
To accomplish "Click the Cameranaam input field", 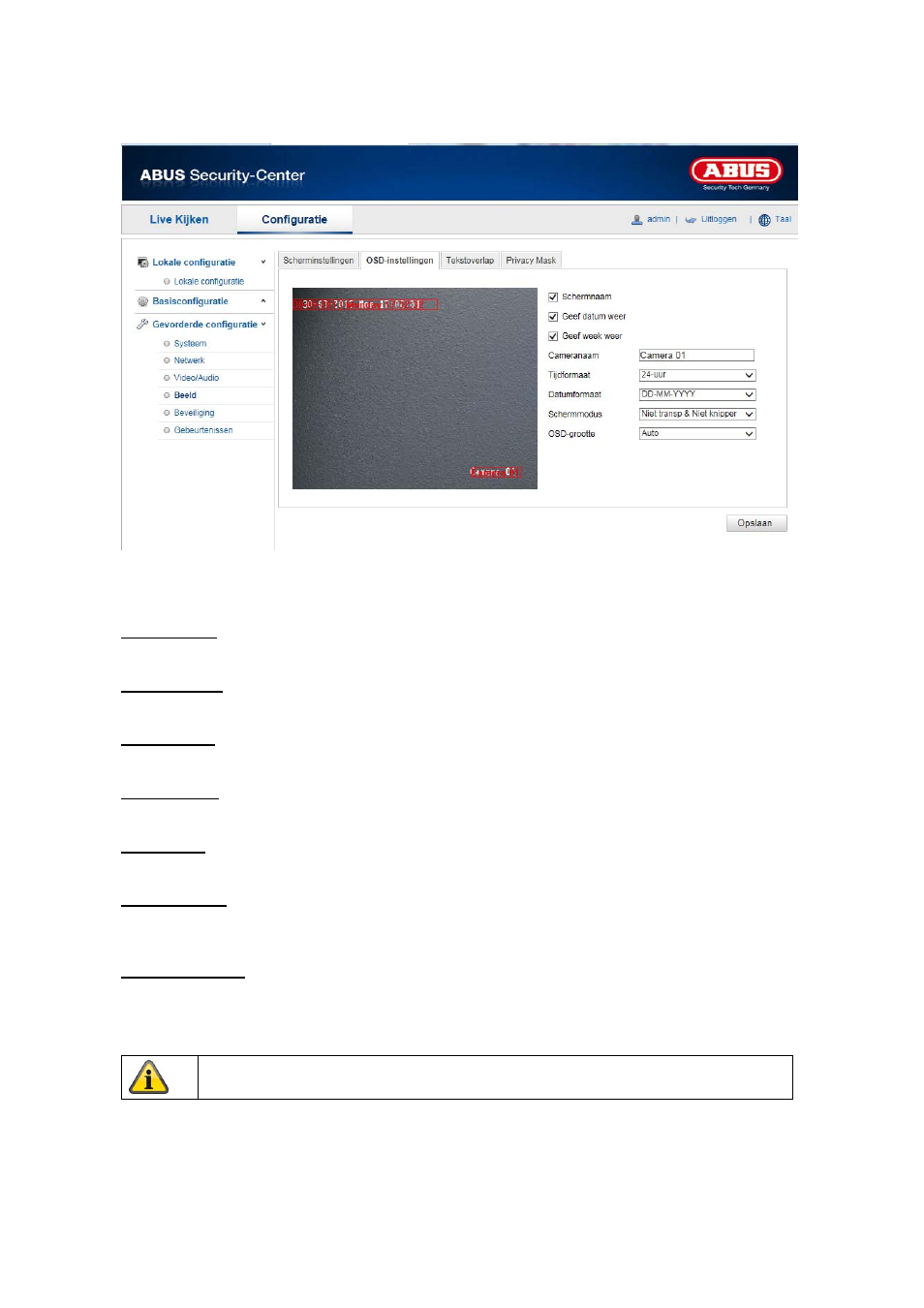I will [x=696, y=356].
